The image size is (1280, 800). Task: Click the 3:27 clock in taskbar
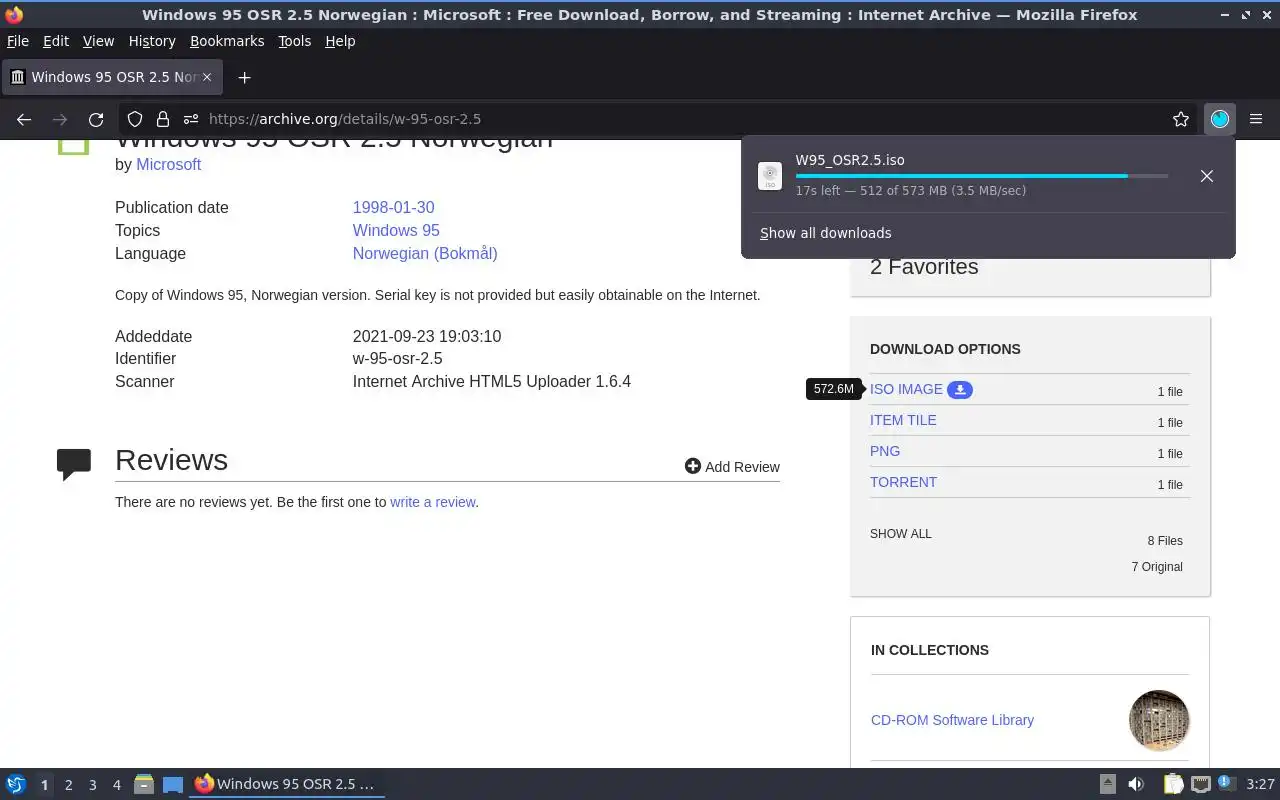click(1260, 785)
